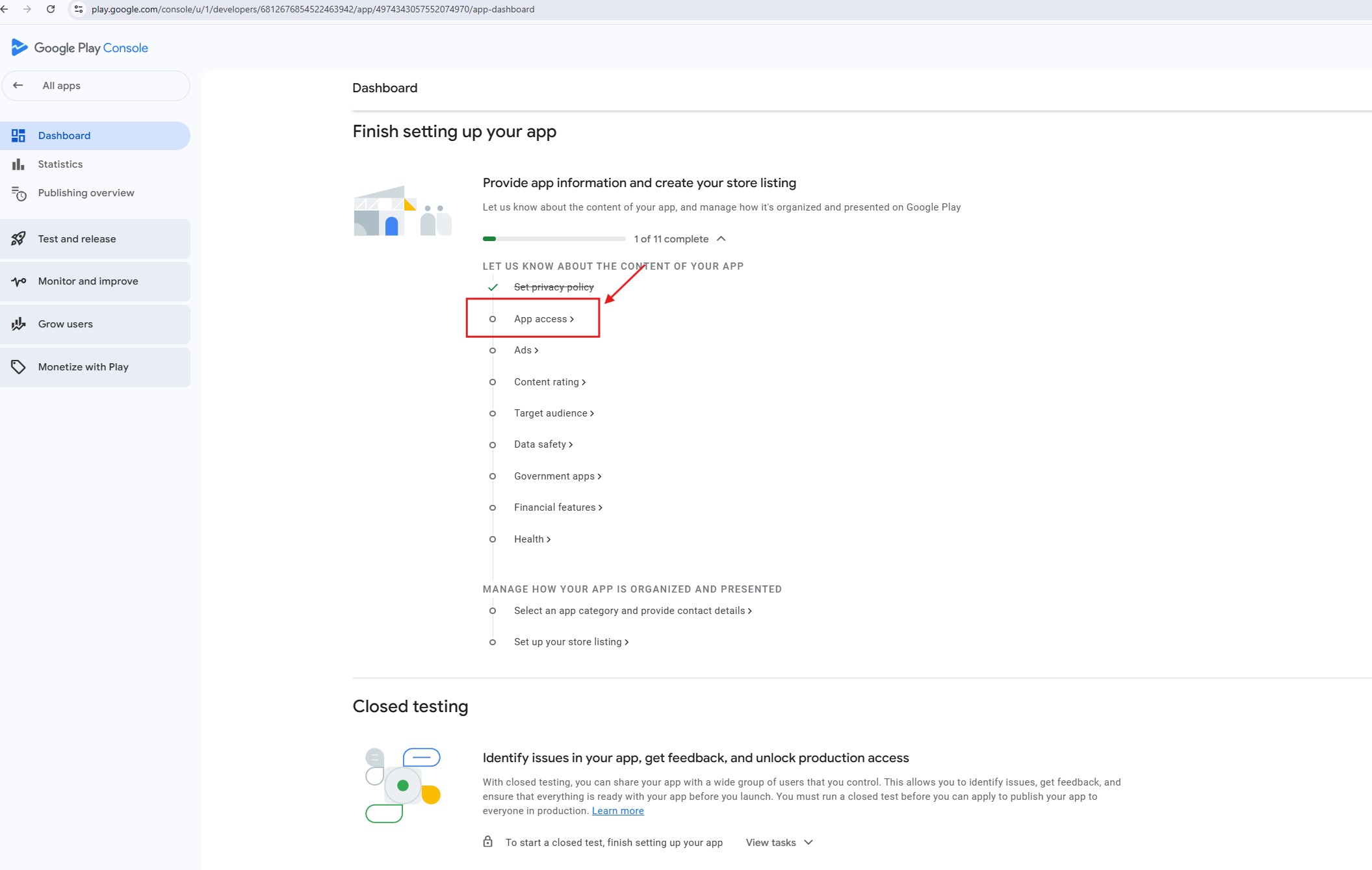Click the back arrow beside All apps
The height and width of the screenshot is (870, 1372).
coord(18,86)
